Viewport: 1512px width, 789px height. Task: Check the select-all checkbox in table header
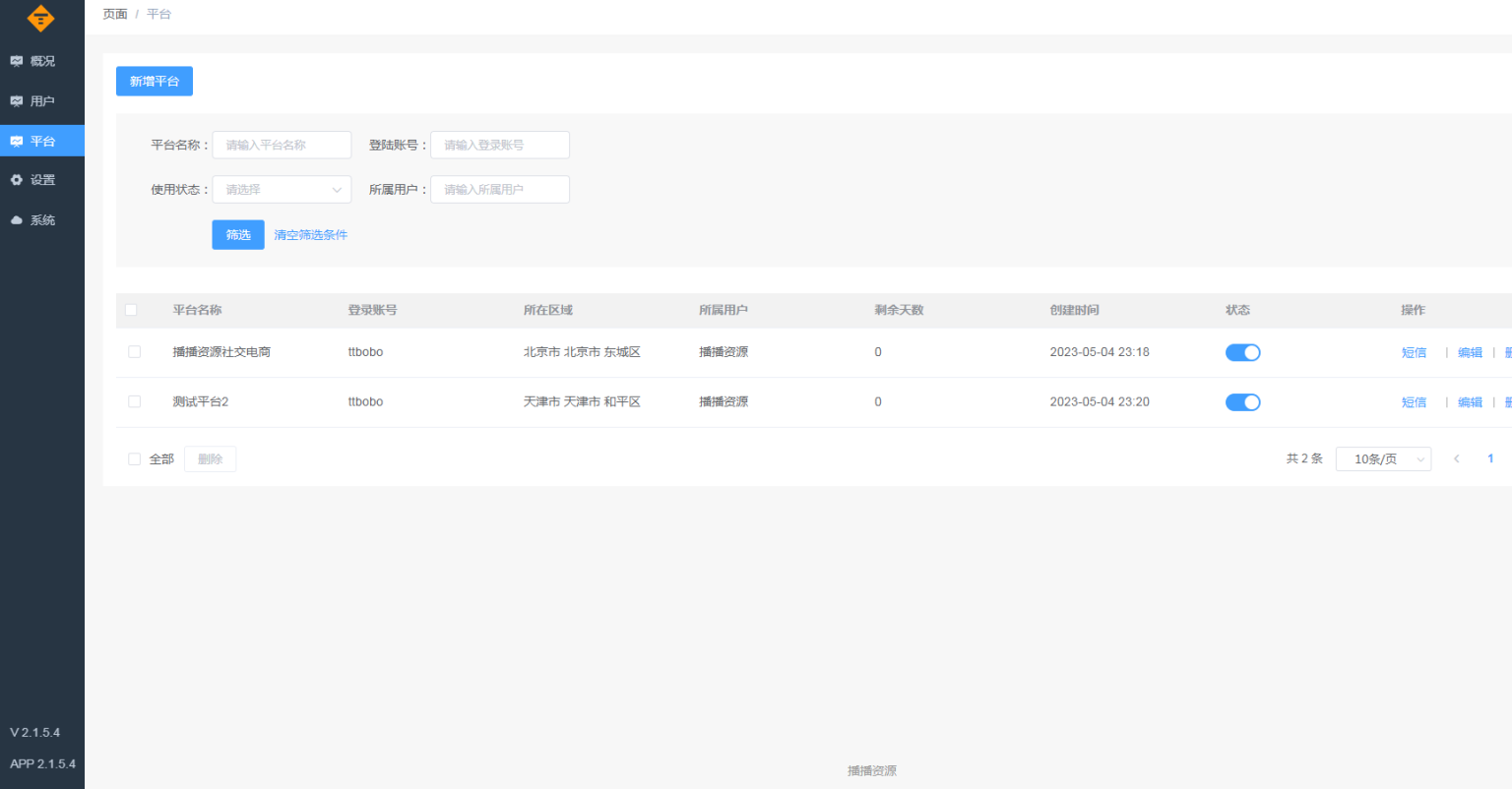coord(131,309)
